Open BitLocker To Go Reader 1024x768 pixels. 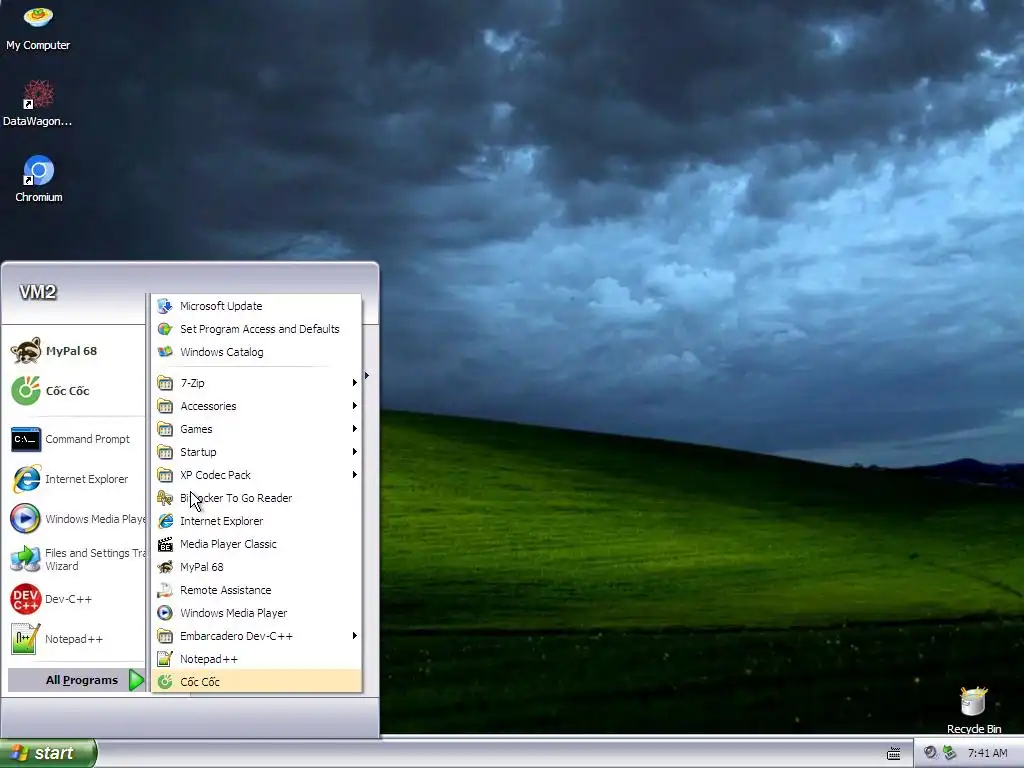coord(257,498)
